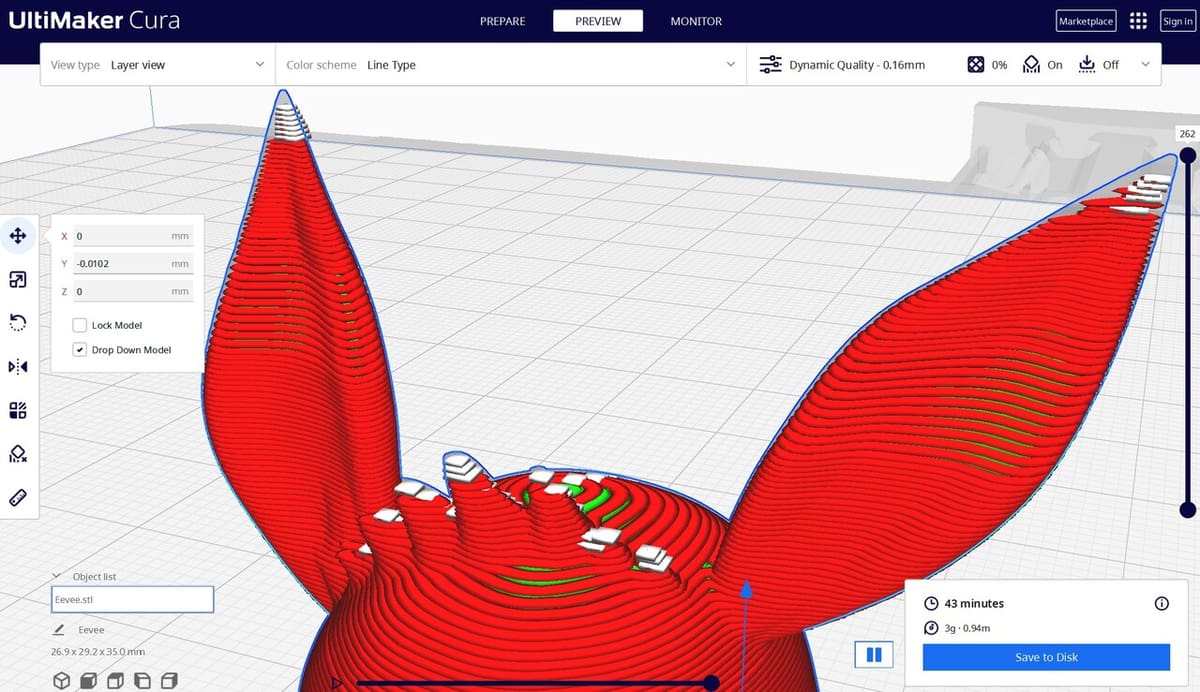Click the Dynamic Quality - 0.16mm profile text
The image size is (1200, 692).
857,65
